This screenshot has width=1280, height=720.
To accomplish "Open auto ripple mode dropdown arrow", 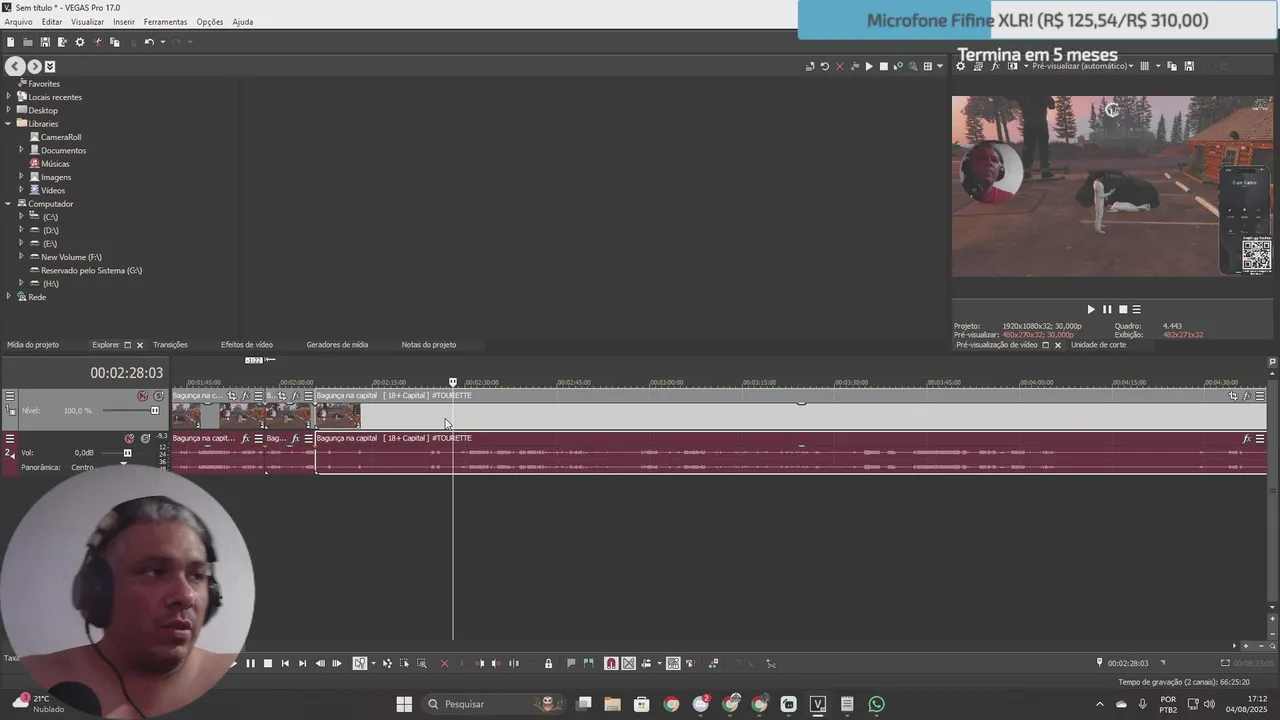I will [x=659, y=663].
